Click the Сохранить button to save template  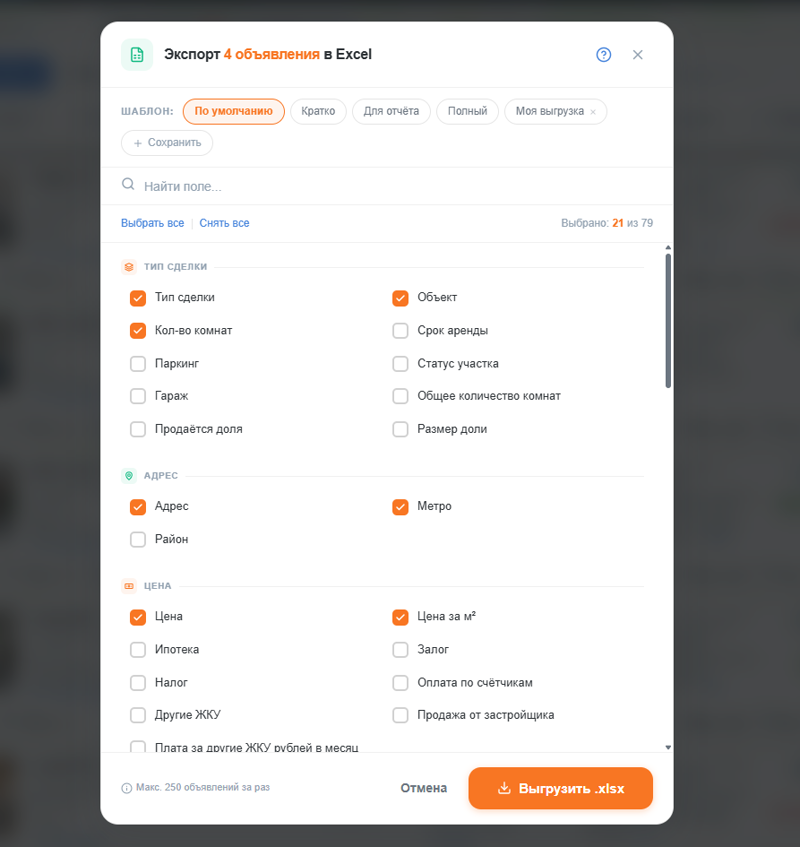pyautogui.click(x=166, y=143)
